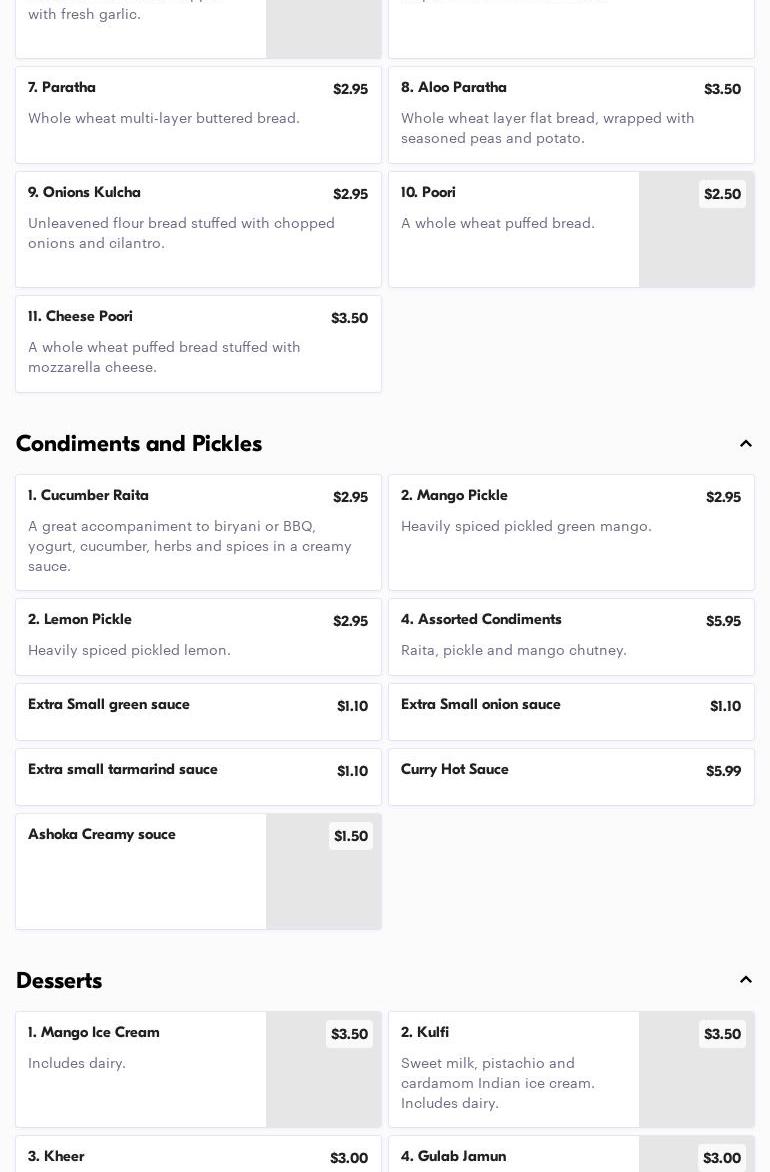The image size is (770, 1172).
Task: Pick the Lemon Pickle item
Action: [x=198, y=637]
